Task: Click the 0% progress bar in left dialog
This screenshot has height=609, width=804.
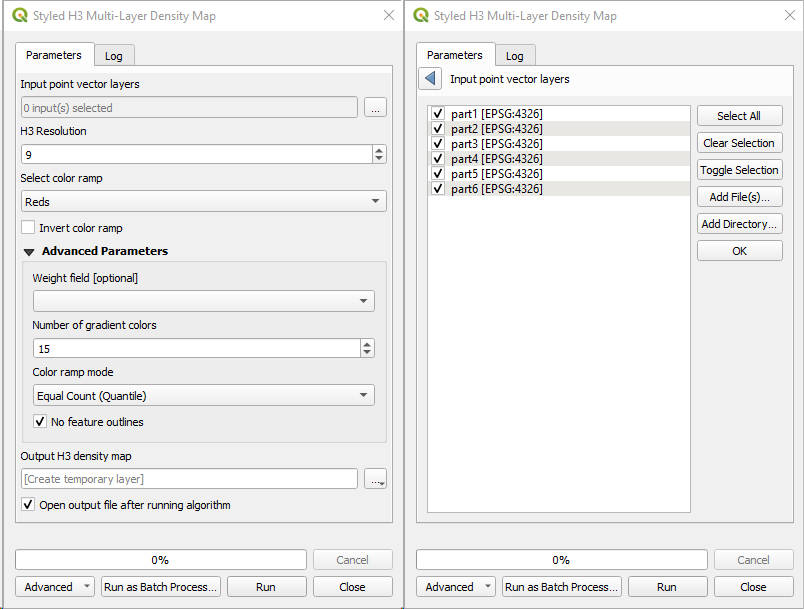Action: pyautogui.click(x=160, y=560)
